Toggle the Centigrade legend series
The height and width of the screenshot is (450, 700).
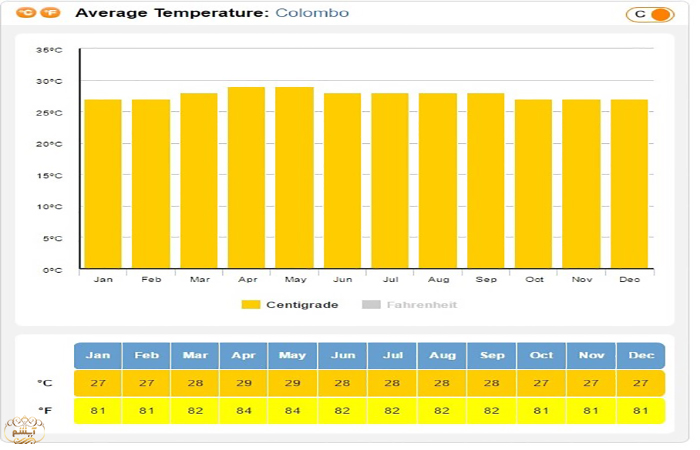click(301, 304)
